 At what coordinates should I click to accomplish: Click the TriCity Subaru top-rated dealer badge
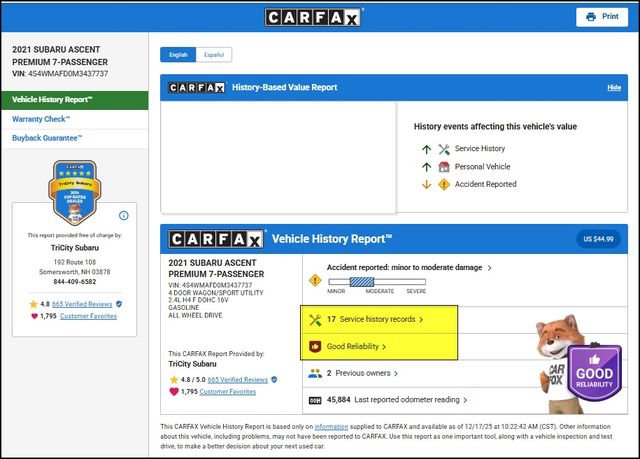point(73,190)
